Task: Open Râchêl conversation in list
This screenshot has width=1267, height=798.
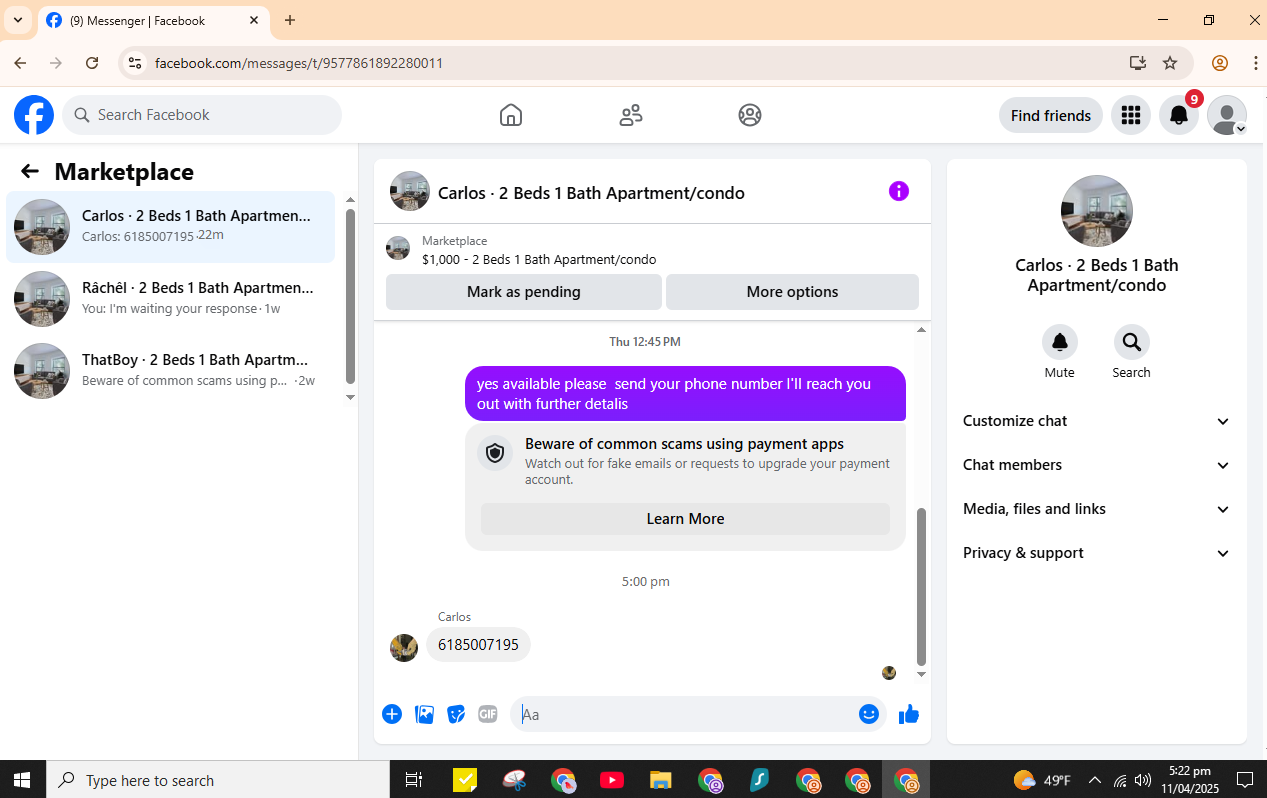Action: point(171,299)
